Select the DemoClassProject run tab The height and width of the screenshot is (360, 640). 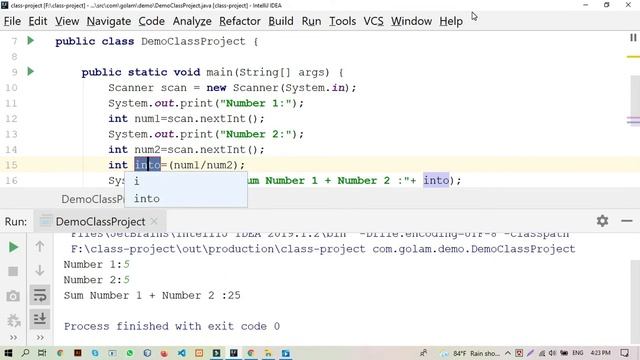(x=100, y=222)
